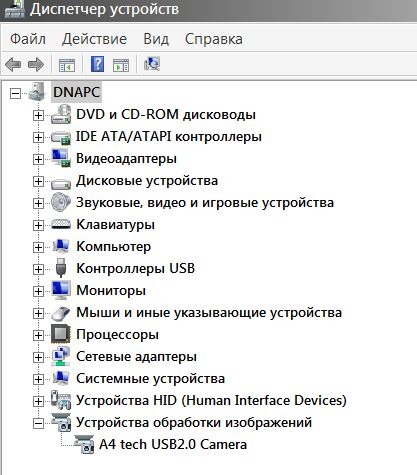The image size is (417, 475).
Task: Expand the Видеоадаптеры branch
Action: pos(38,159)
